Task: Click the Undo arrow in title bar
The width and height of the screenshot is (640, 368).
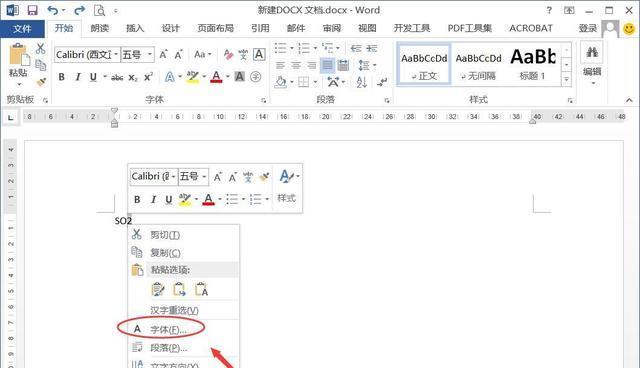Action: 53,10
